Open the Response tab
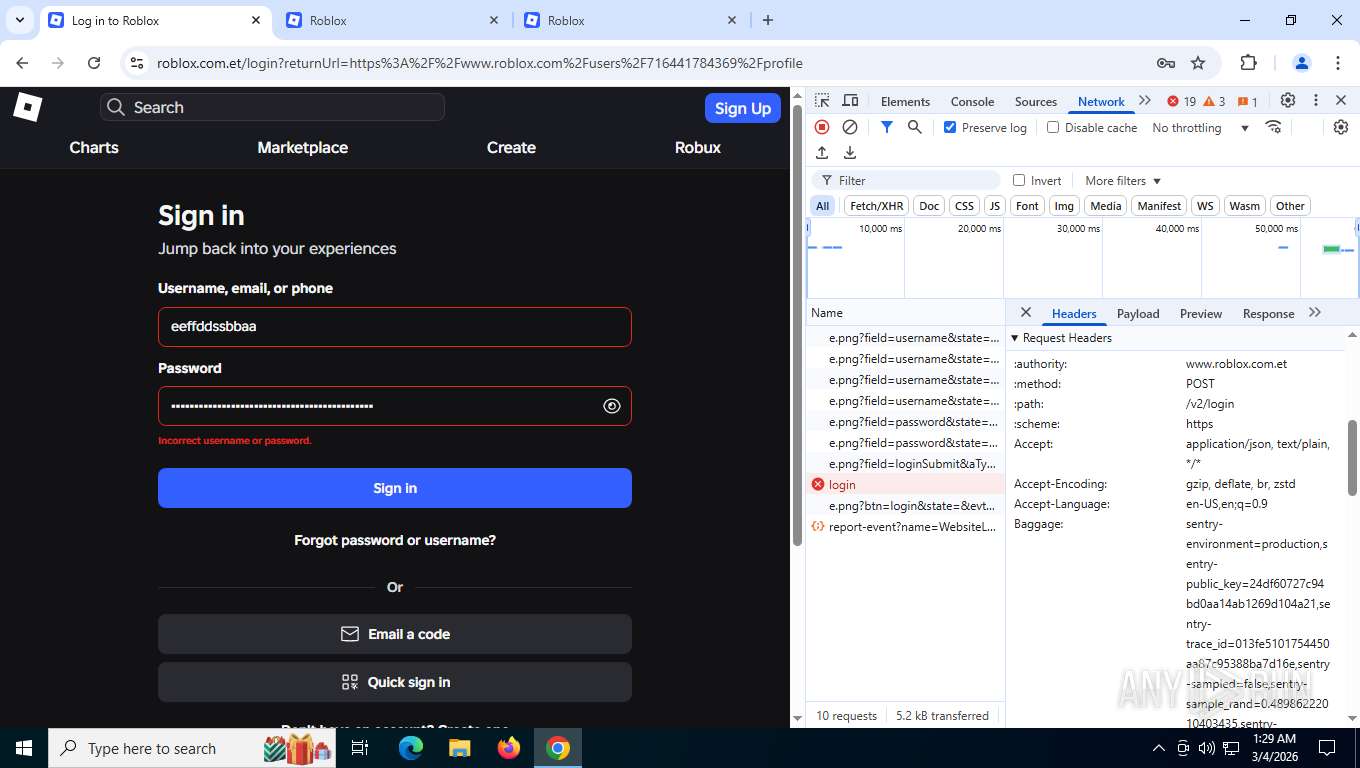This screenshot has width=1360, height=768. click(x=1268, y=313)
